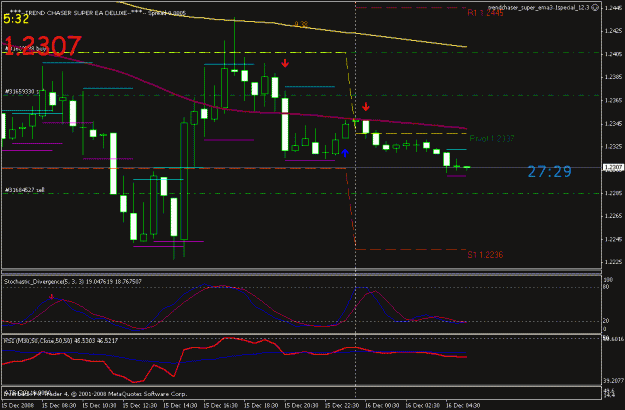This screenshot has height=410, width=625.
Task: Click the #31684527 sell order label
Action: click(x=24, y=190)
